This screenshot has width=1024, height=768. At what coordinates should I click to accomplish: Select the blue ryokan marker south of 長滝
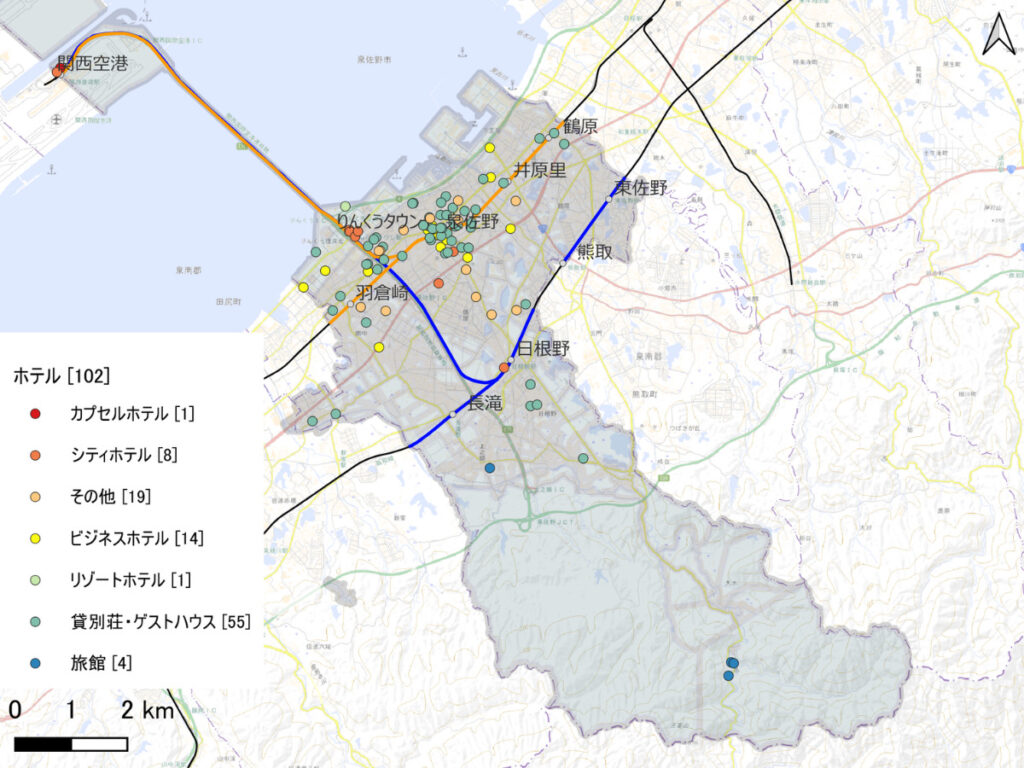pos(490,468)
